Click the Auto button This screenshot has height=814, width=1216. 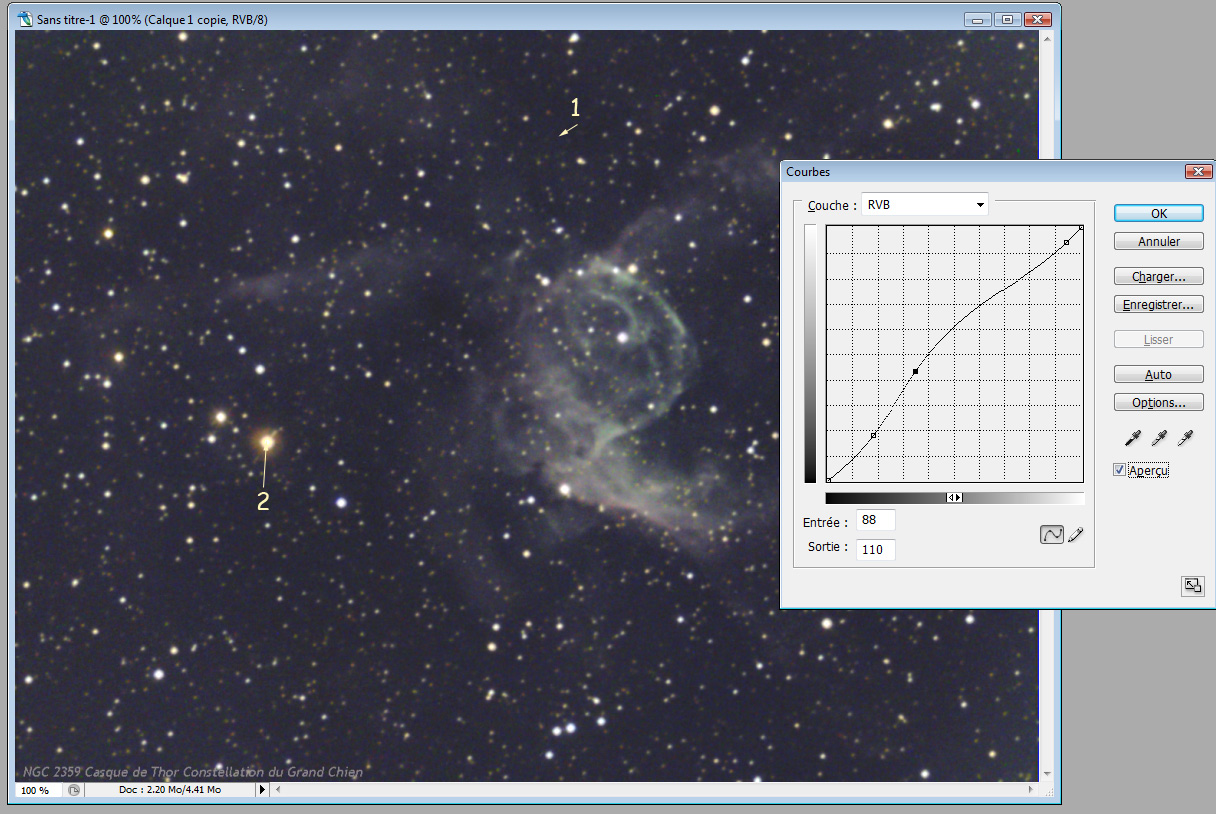tap(1158, 374)
